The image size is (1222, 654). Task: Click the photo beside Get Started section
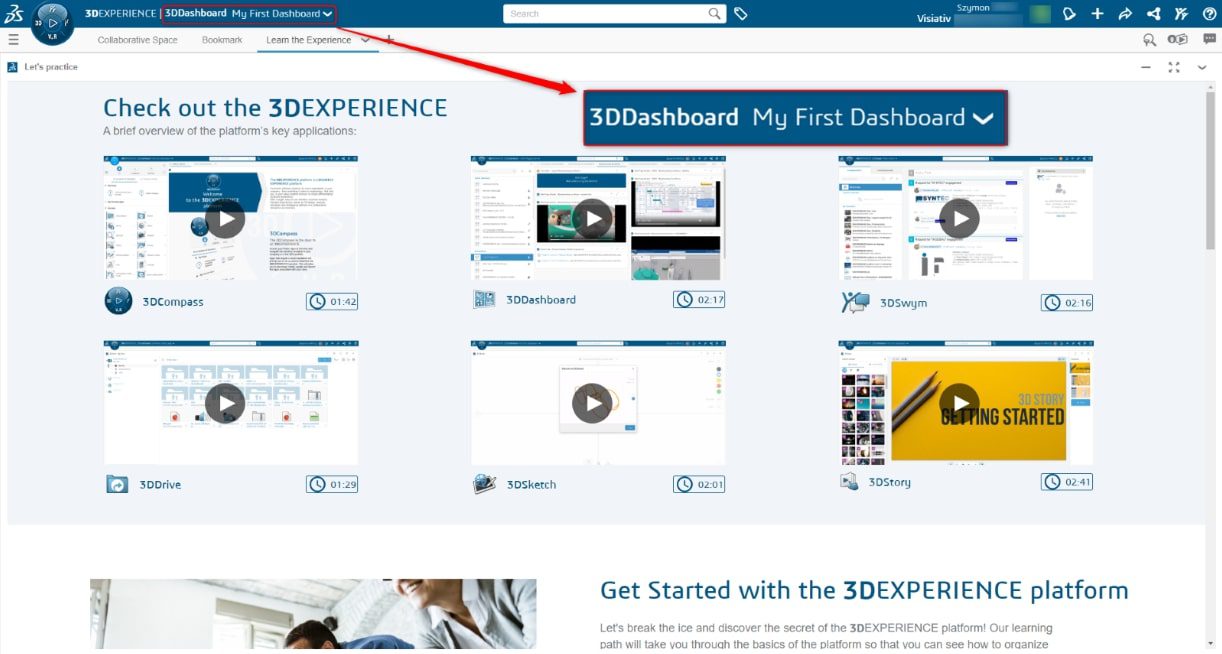click(x=313, y=616)
